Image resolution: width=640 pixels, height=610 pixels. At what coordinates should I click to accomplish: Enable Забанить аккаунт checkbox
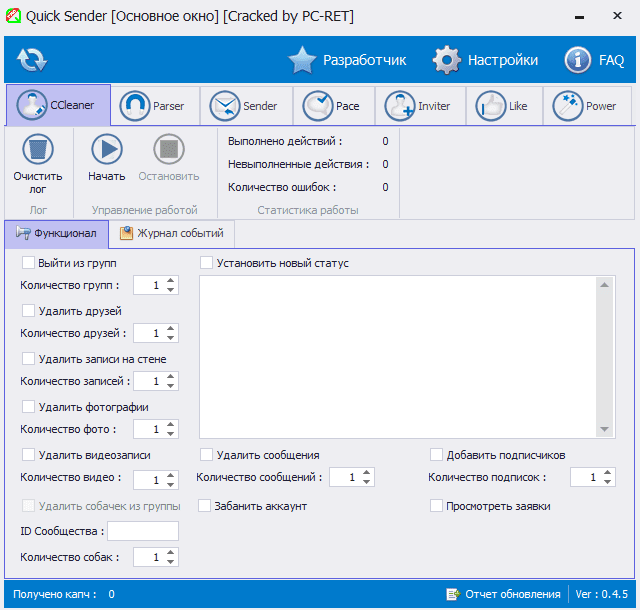[x=204, y=506]
